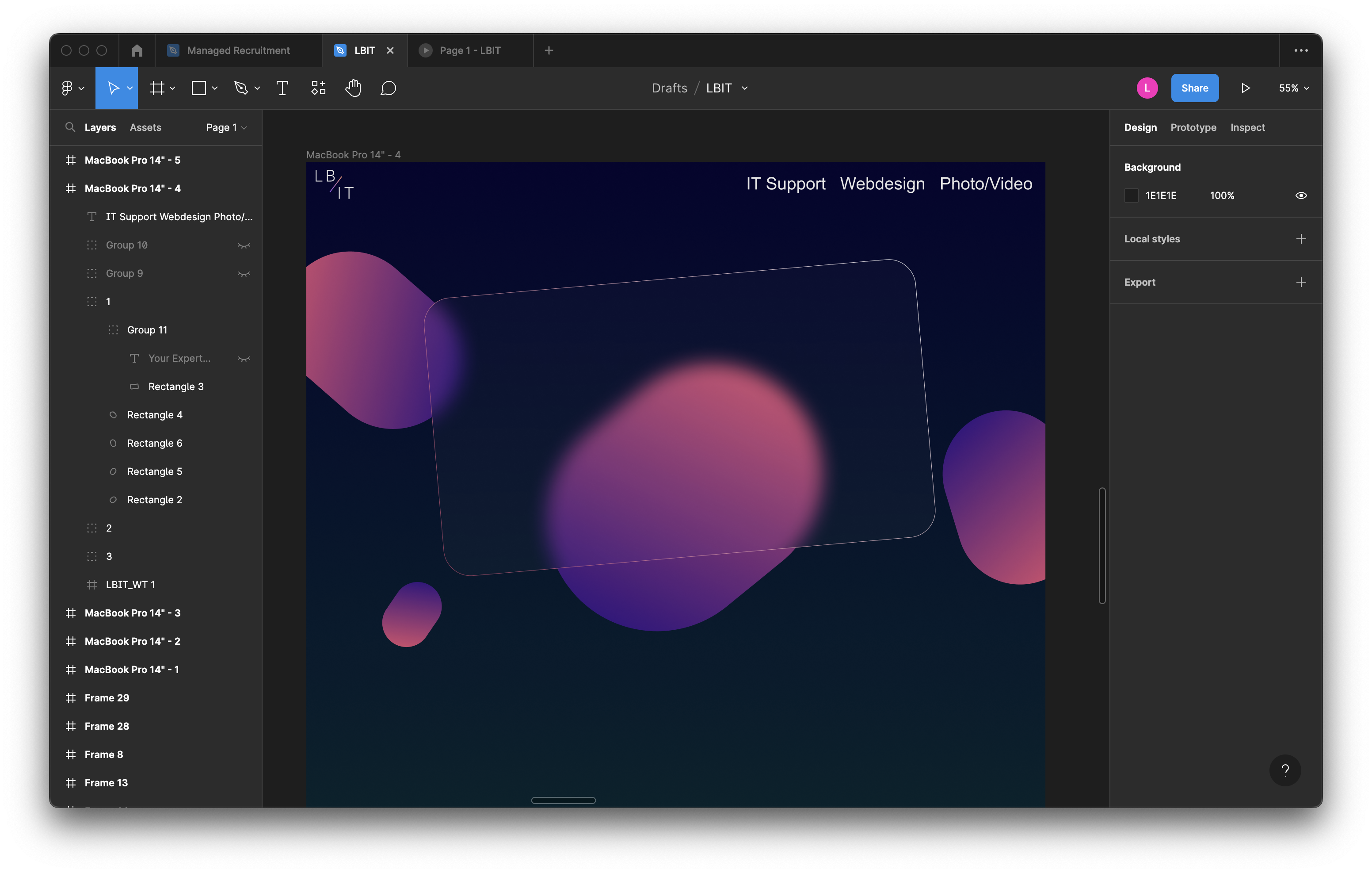
Task: Select the Hand tool
Action: click(353, 88)
